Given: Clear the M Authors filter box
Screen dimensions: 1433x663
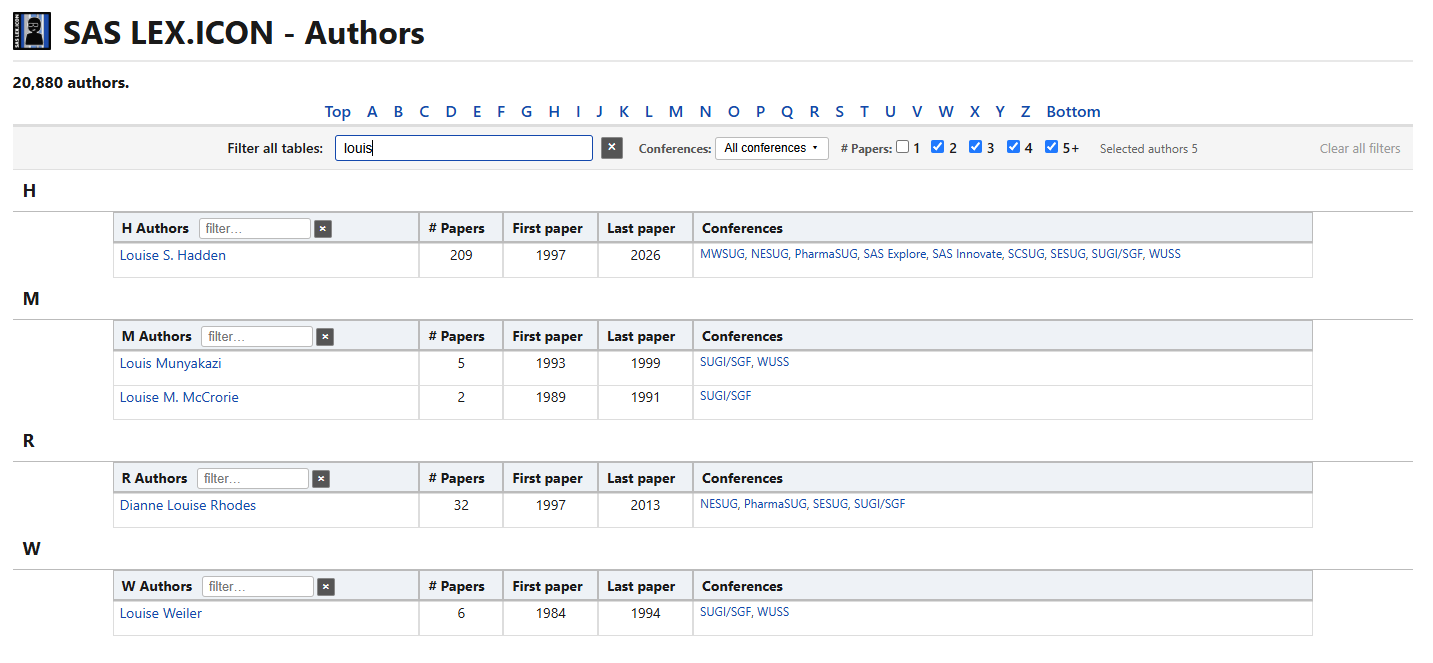Looking at the screenshot, I should pyautogui.click(x=325, y=337).
